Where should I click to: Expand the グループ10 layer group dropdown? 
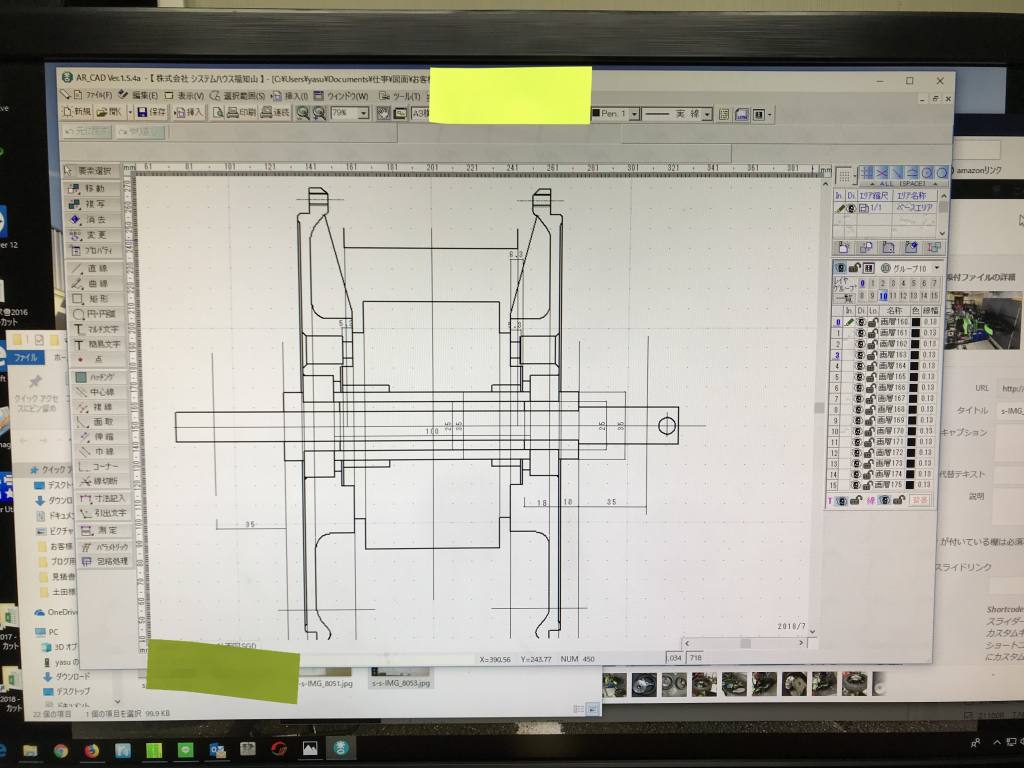937,268
